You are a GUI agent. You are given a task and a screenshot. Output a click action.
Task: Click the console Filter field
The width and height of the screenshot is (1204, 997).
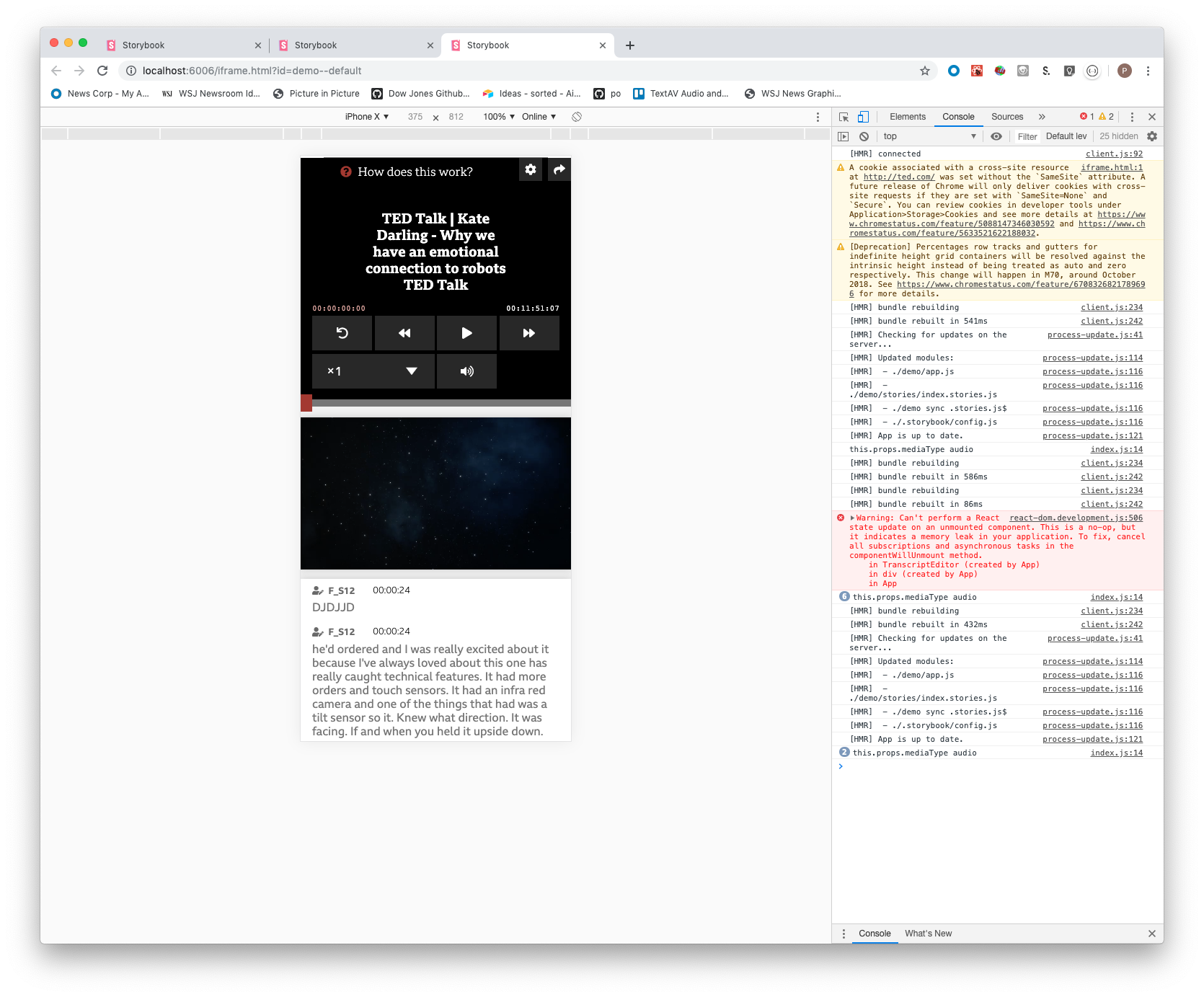[x=1027, y=136]
